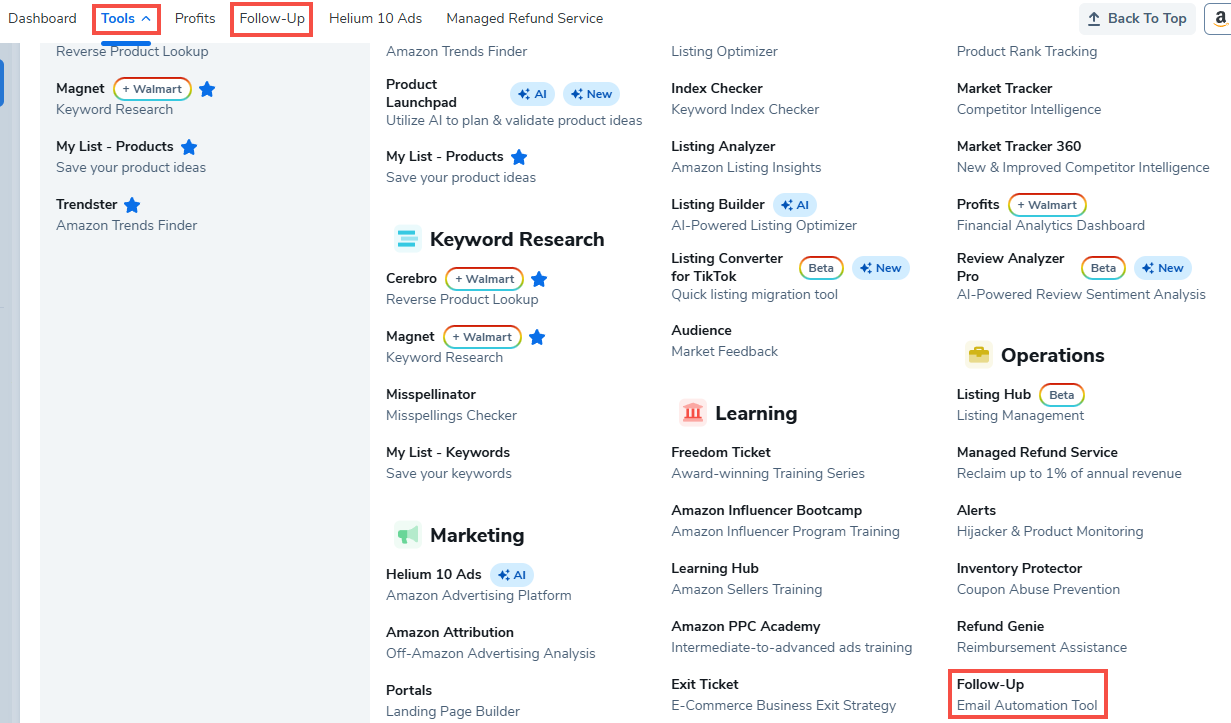Toggle favorite star beside Trendster
This screenshot has width=1231, height=723.
(x=132, y=205)
